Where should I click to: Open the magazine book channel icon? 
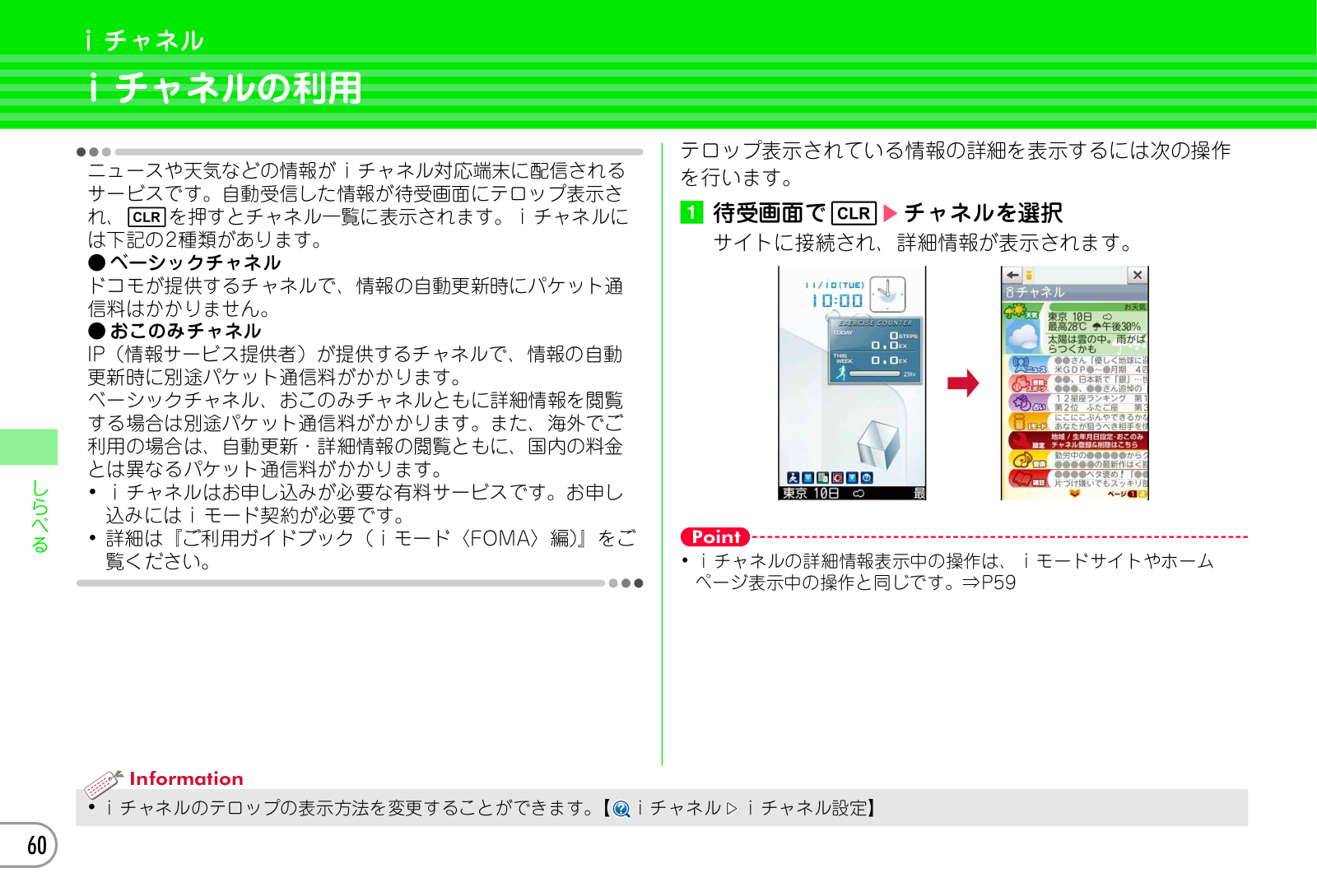1028,479
